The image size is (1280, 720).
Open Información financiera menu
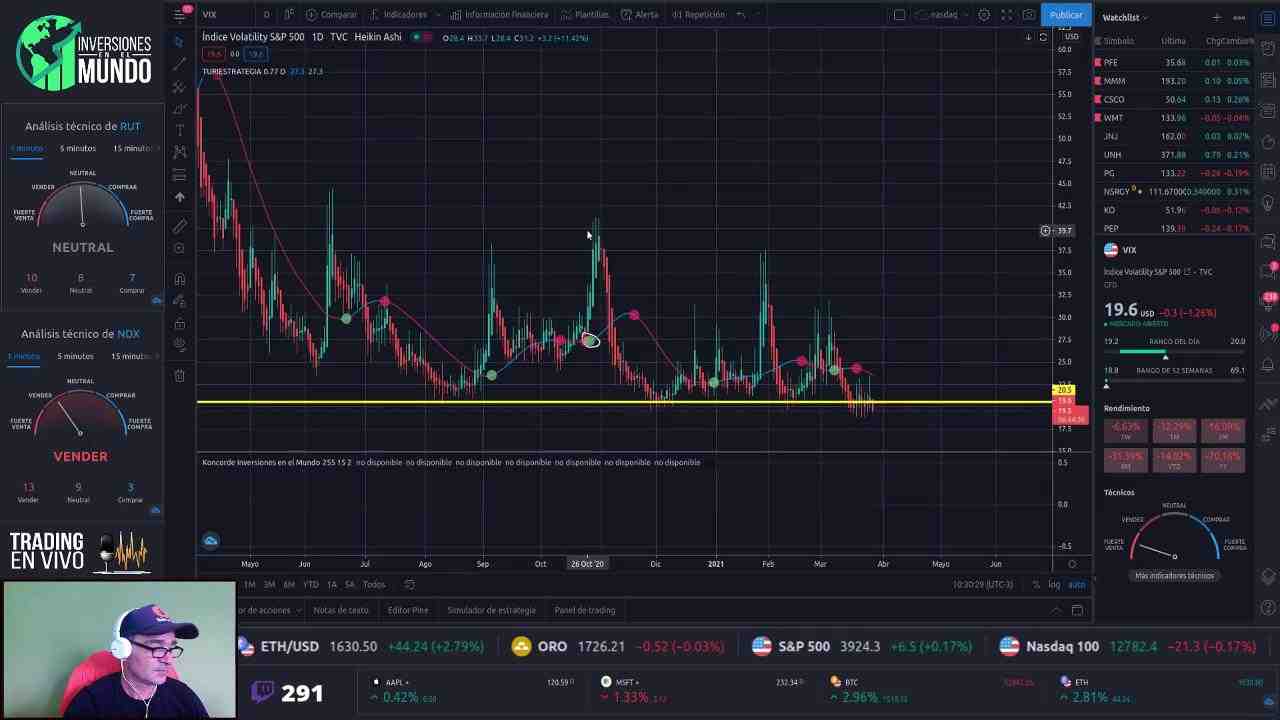[499, 15]
